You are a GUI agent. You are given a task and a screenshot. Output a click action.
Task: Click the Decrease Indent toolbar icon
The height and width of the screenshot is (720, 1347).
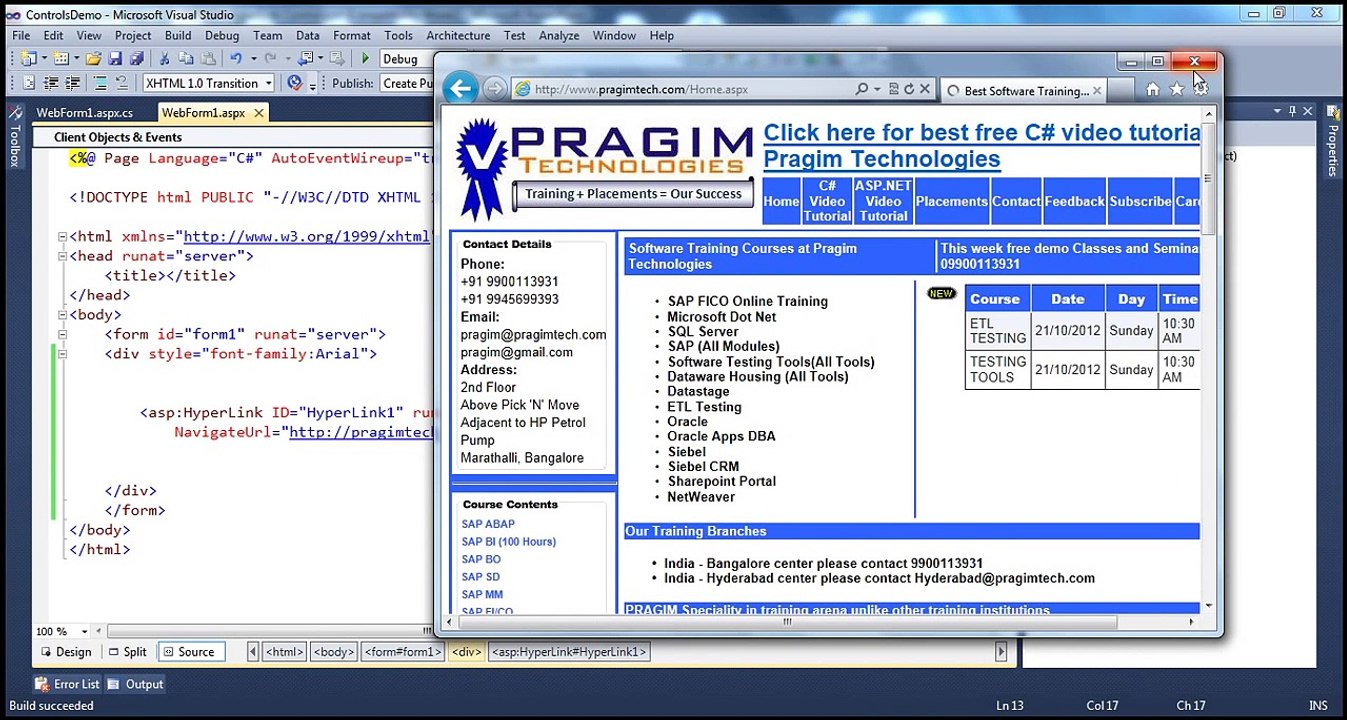(x=51, y=83)
